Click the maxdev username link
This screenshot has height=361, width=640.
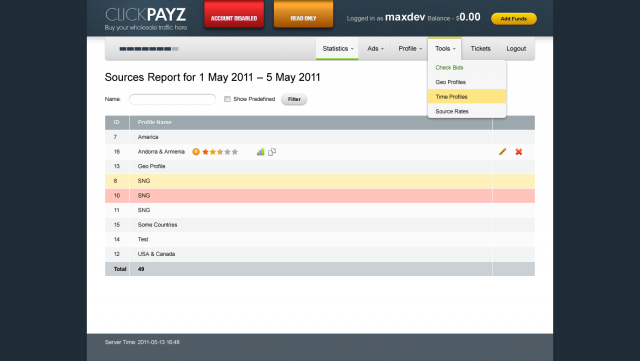click(405, 17)
